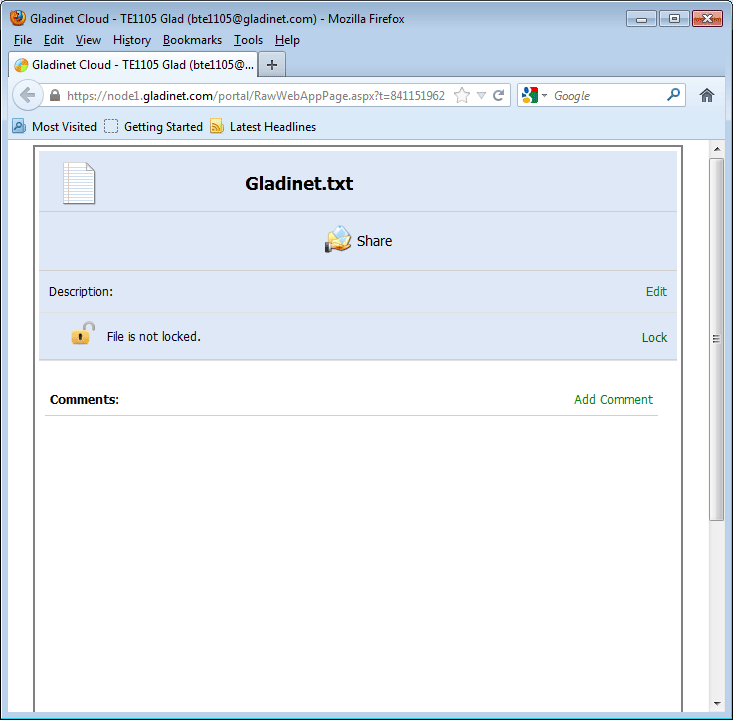
Task: Select the Gladinet Cloud browser tab
Action: pos(133,65)
